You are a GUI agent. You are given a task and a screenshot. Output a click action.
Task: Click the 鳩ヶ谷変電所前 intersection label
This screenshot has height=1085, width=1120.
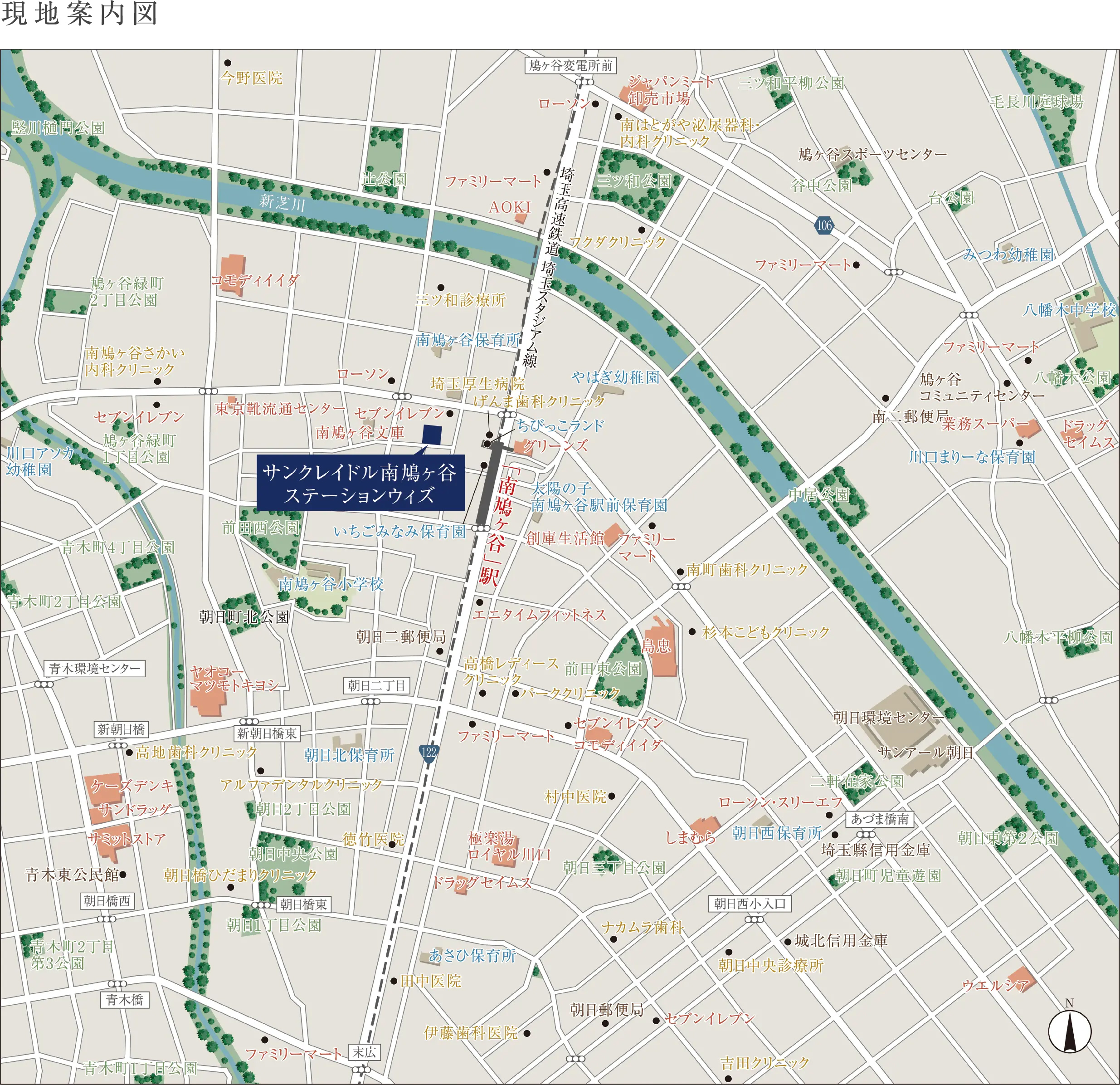click(x=570, y=66)
